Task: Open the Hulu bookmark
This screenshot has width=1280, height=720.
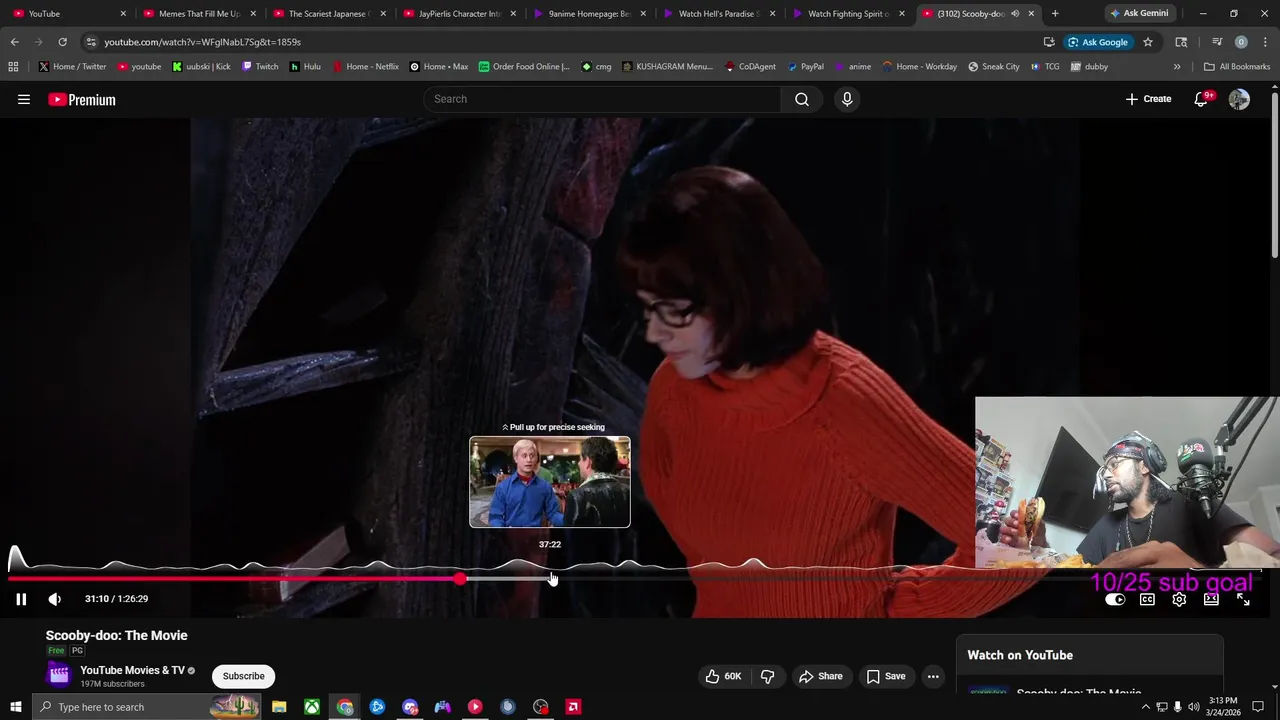Action: tap(305, 67)
